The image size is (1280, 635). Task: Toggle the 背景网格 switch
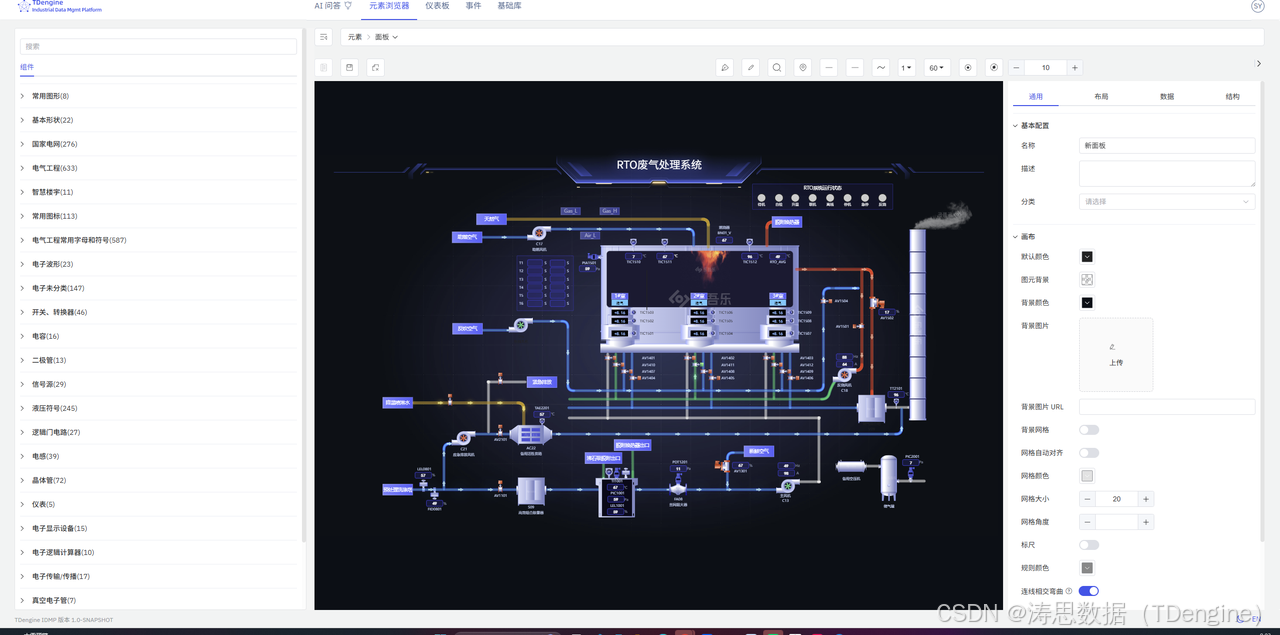click(1089, 430)
